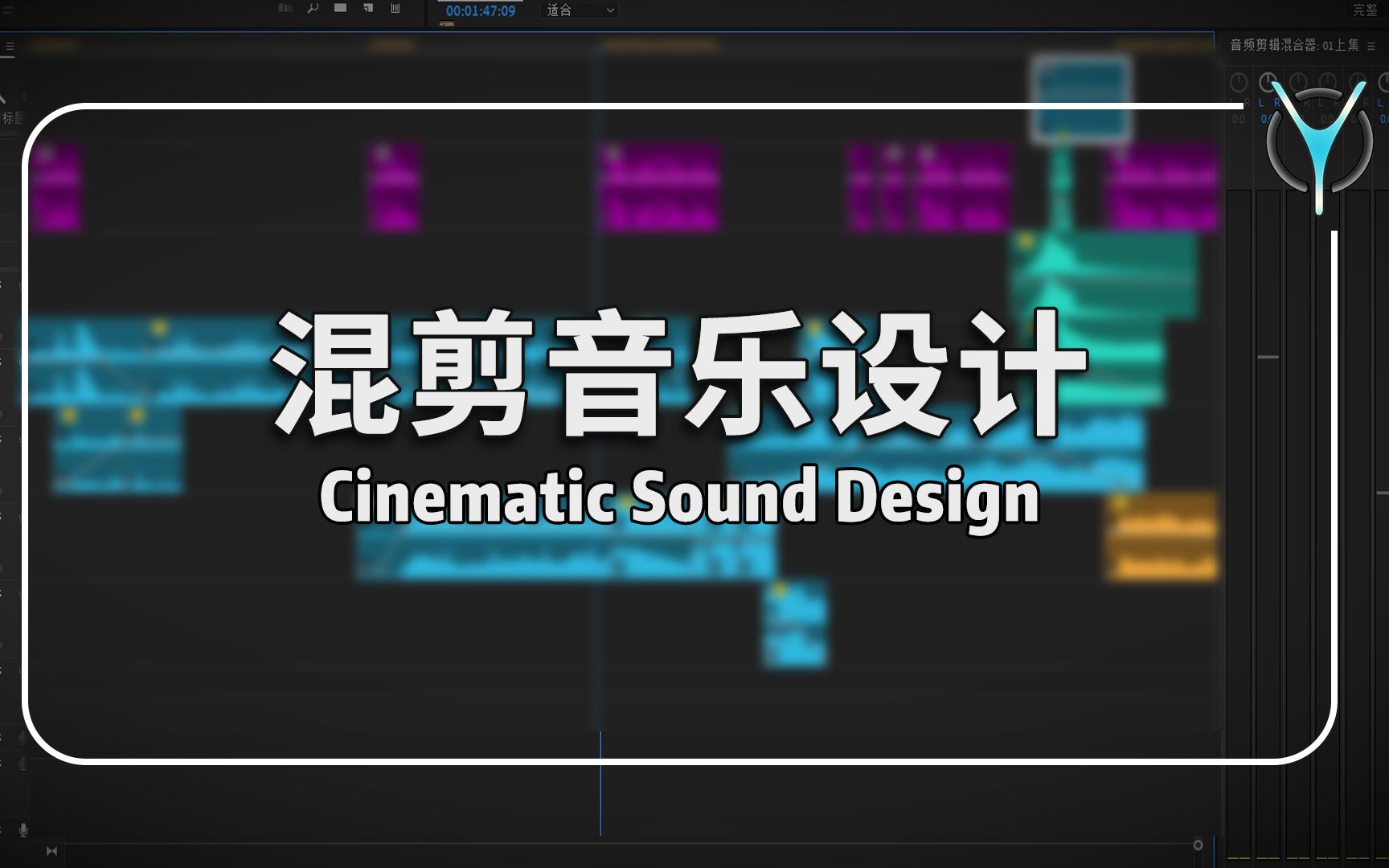
Task: Click the hamburger menu icon at top-left panel
Action: pos(10,47)
